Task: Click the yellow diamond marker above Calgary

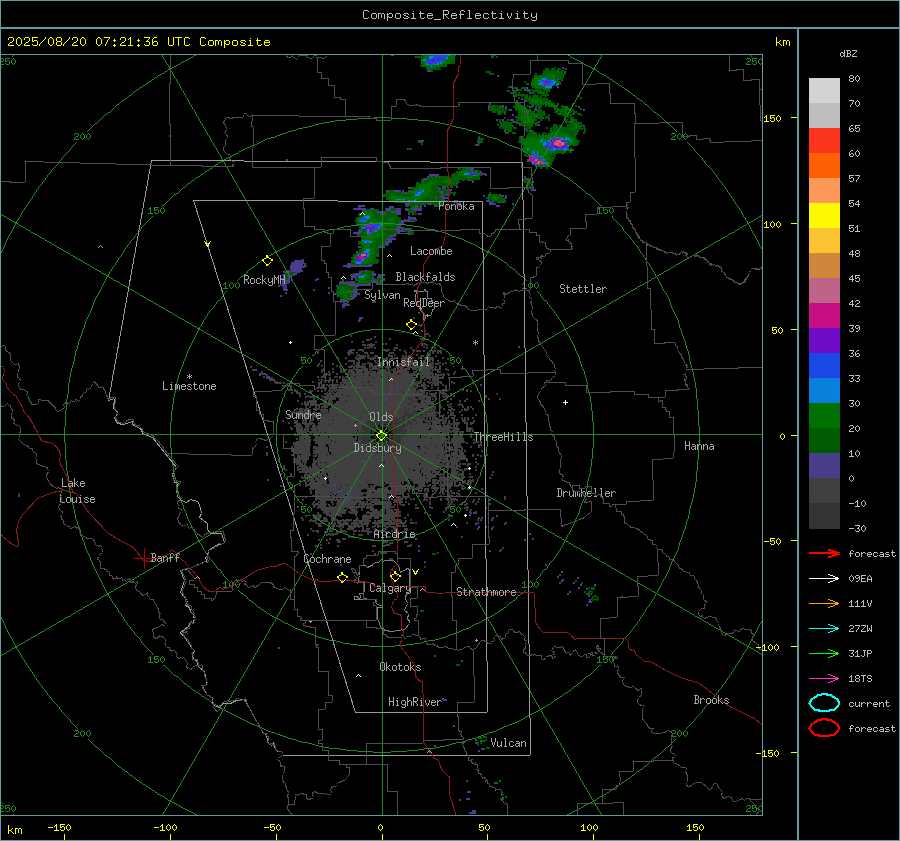Action: coord(395,576)
